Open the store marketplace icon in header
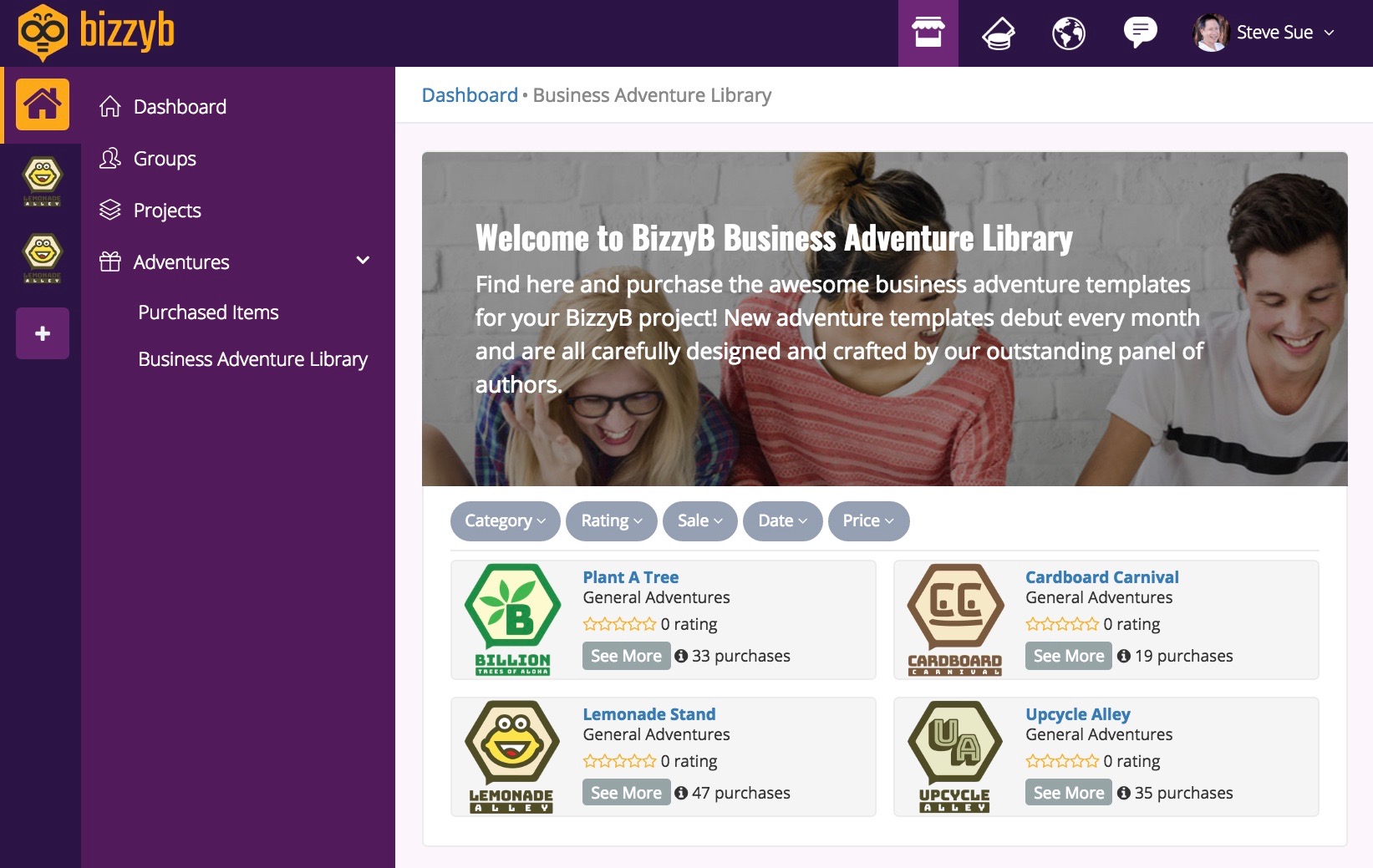Image resolution: width=1373 pixels, height=868 pixels. click(x=928, y=33)
